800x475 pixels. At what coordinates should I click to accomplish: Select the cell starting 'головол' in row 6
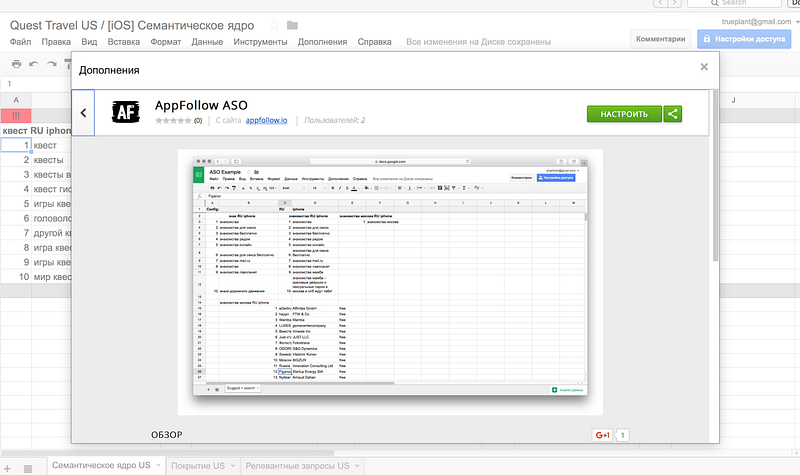click(x=52, y=218)
